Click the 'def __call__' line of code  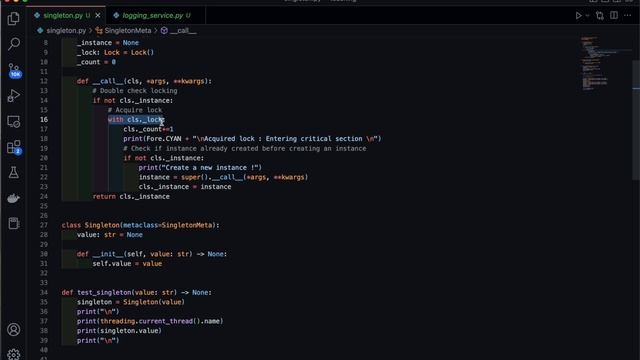click(x=144, y=81)
